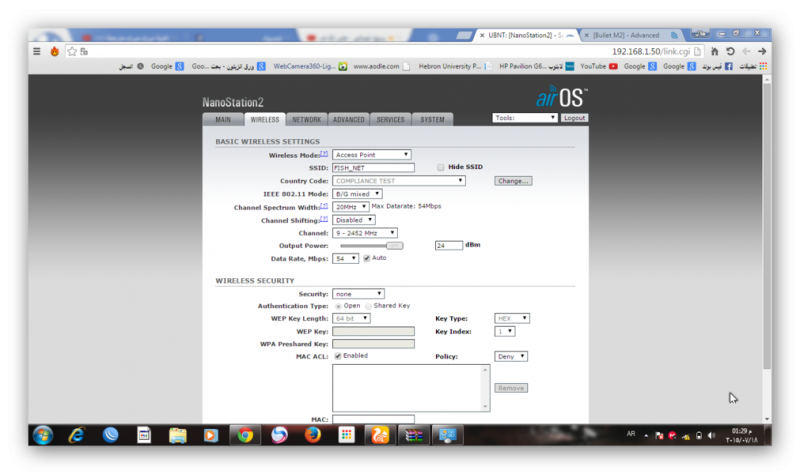This screenshot has height=474, width=800.
Task: Expand the Tools dropdown
Action: 524,118
